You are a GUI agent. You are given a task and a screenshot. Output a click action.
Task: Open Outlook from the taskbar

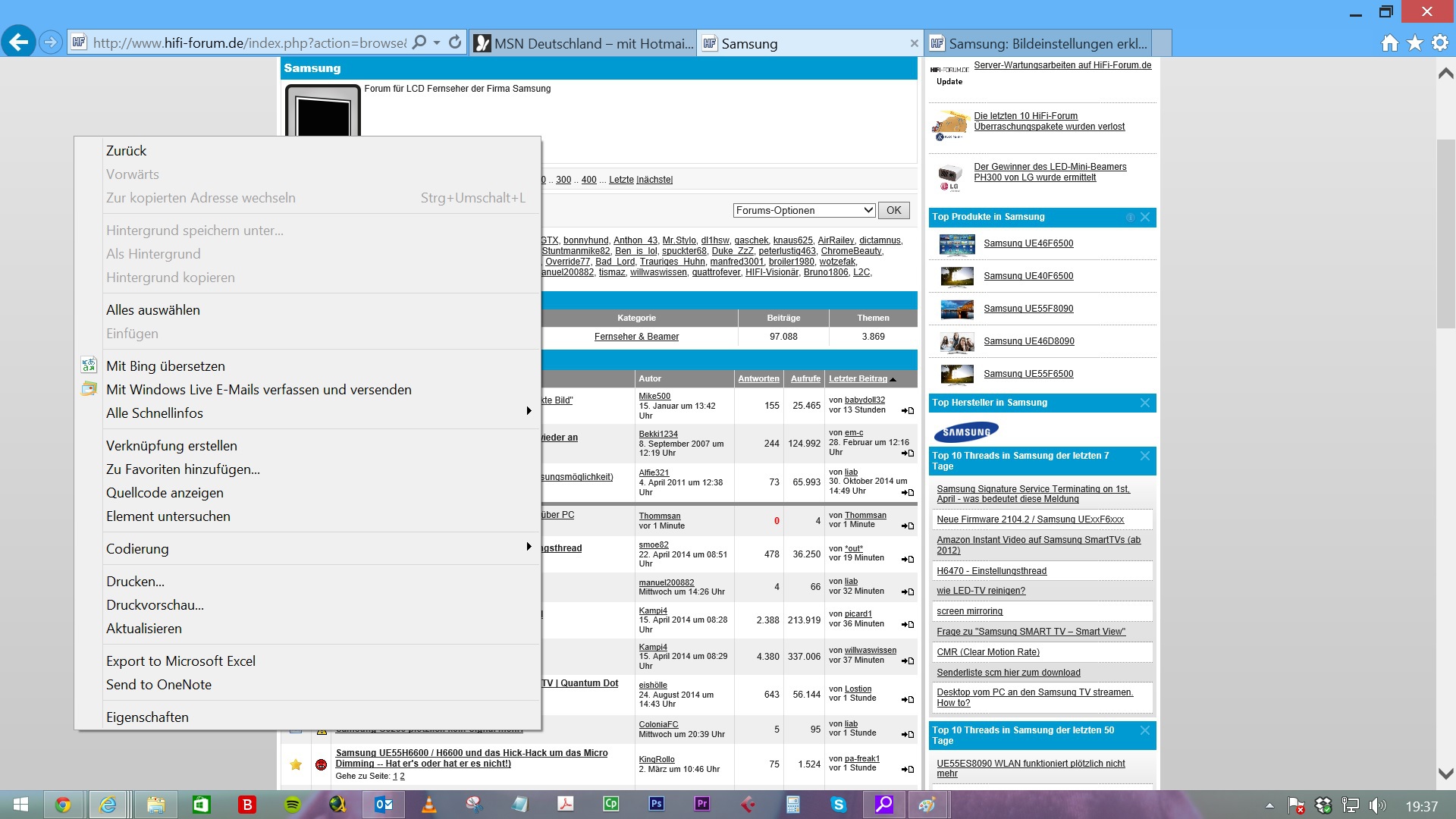point(384,805)
